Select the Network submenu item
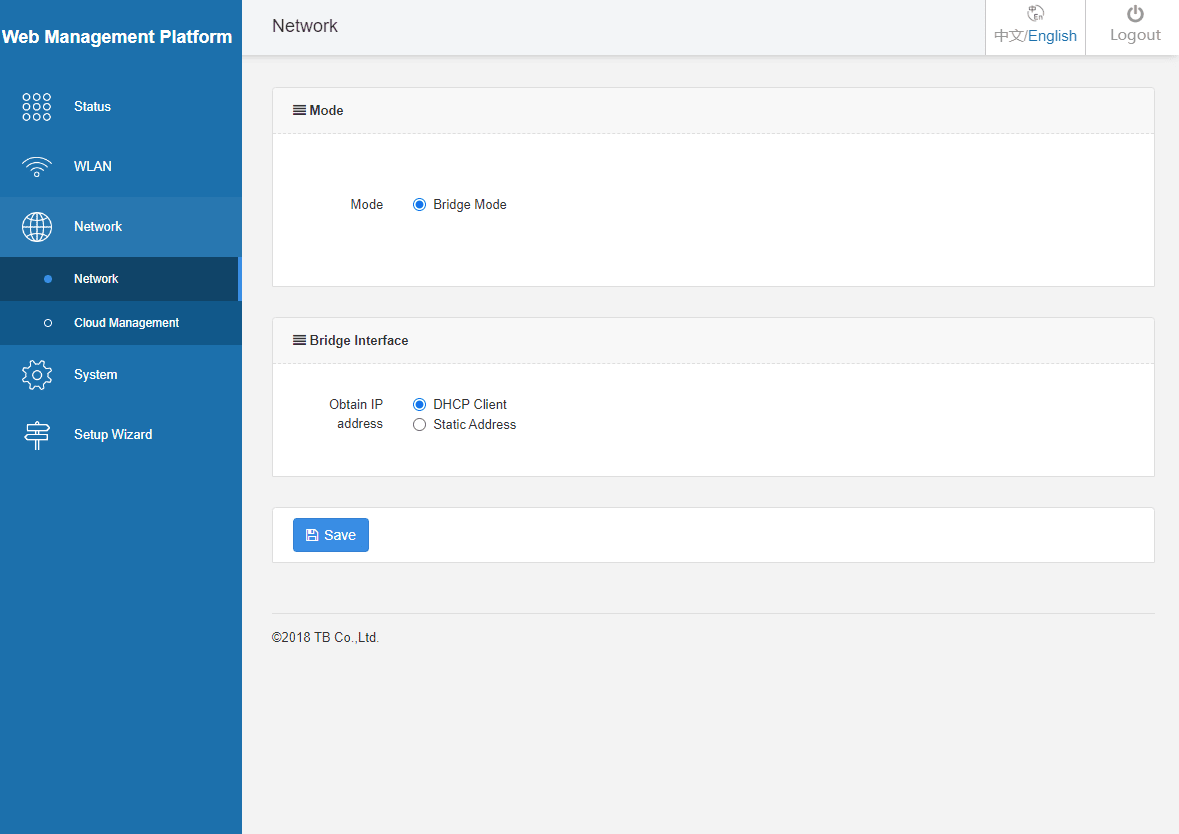The height and width of the screenshot is (834, 1179). coord(96,279)
